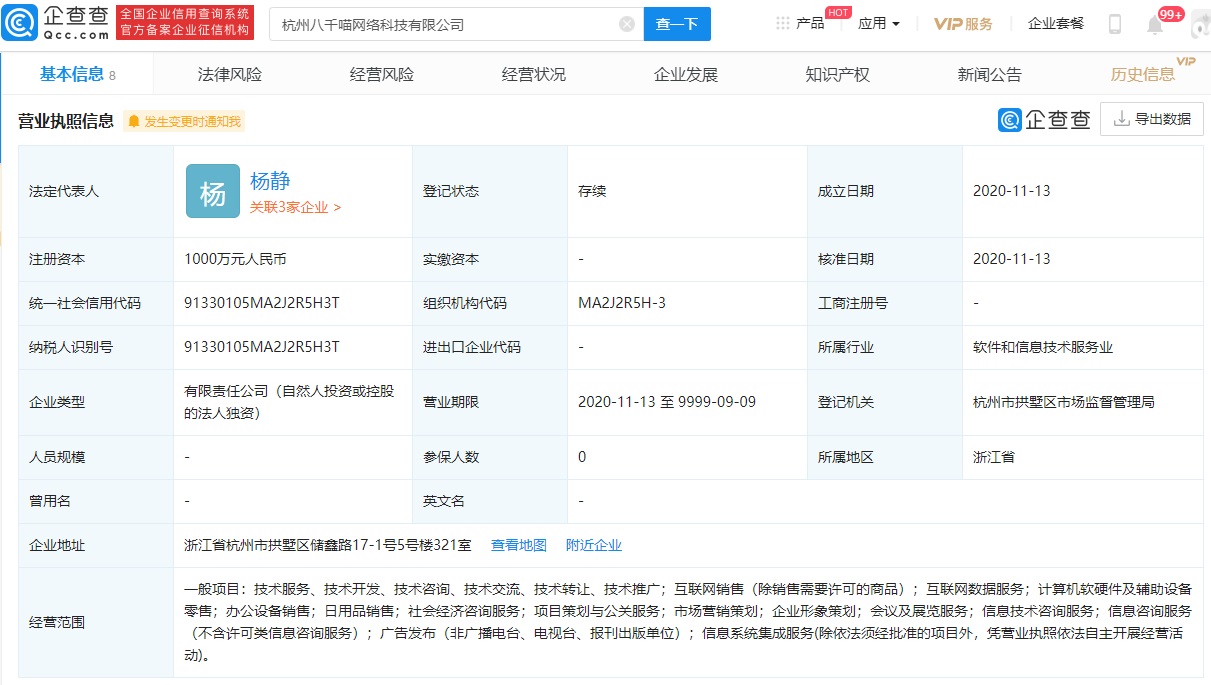Click the Qcc.com logo in header
1211x685 pixels.
pos(56,22)
